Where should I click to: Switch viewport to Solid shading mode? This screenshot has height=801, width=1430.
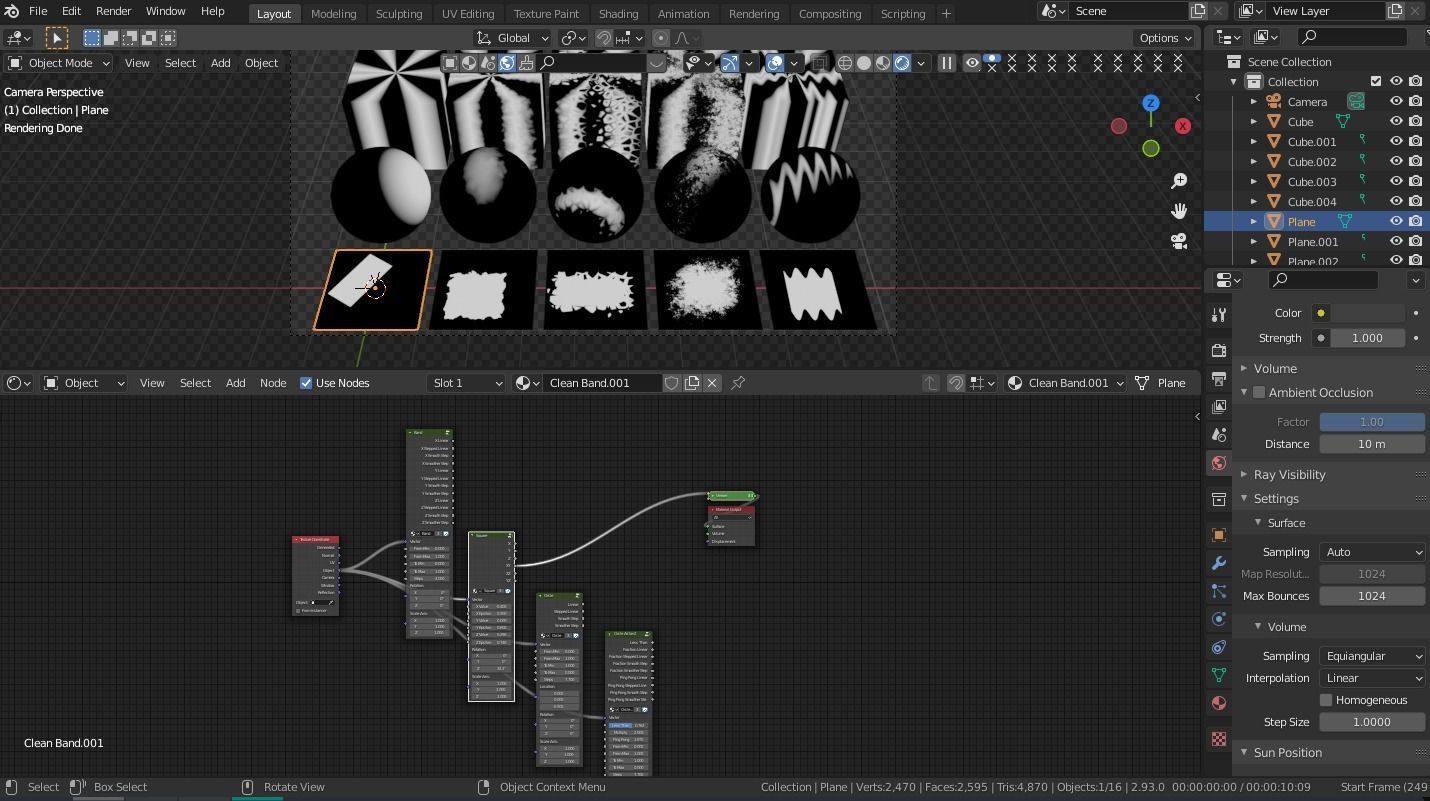tap(866, 62)
